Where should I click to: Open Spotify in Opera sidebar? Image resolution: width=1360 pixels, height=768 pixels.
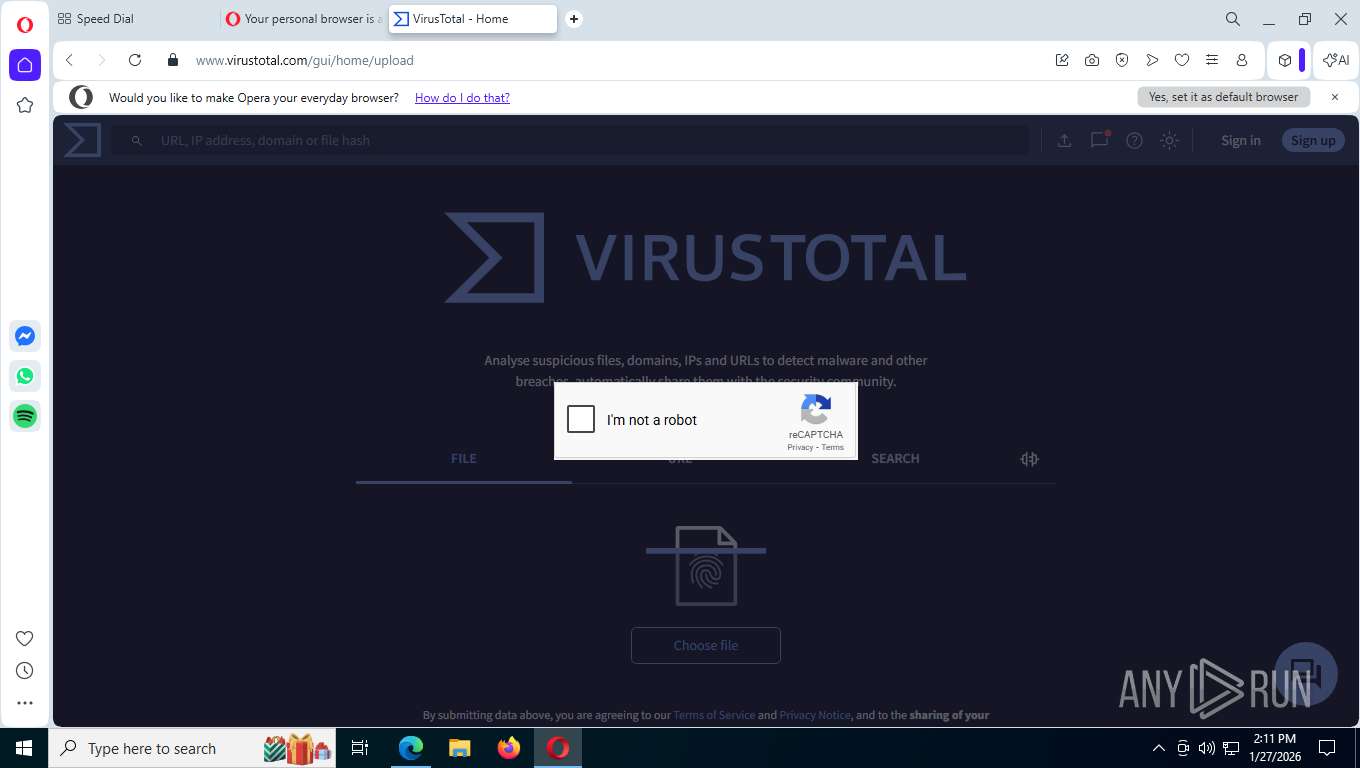(x=25, y=416)
